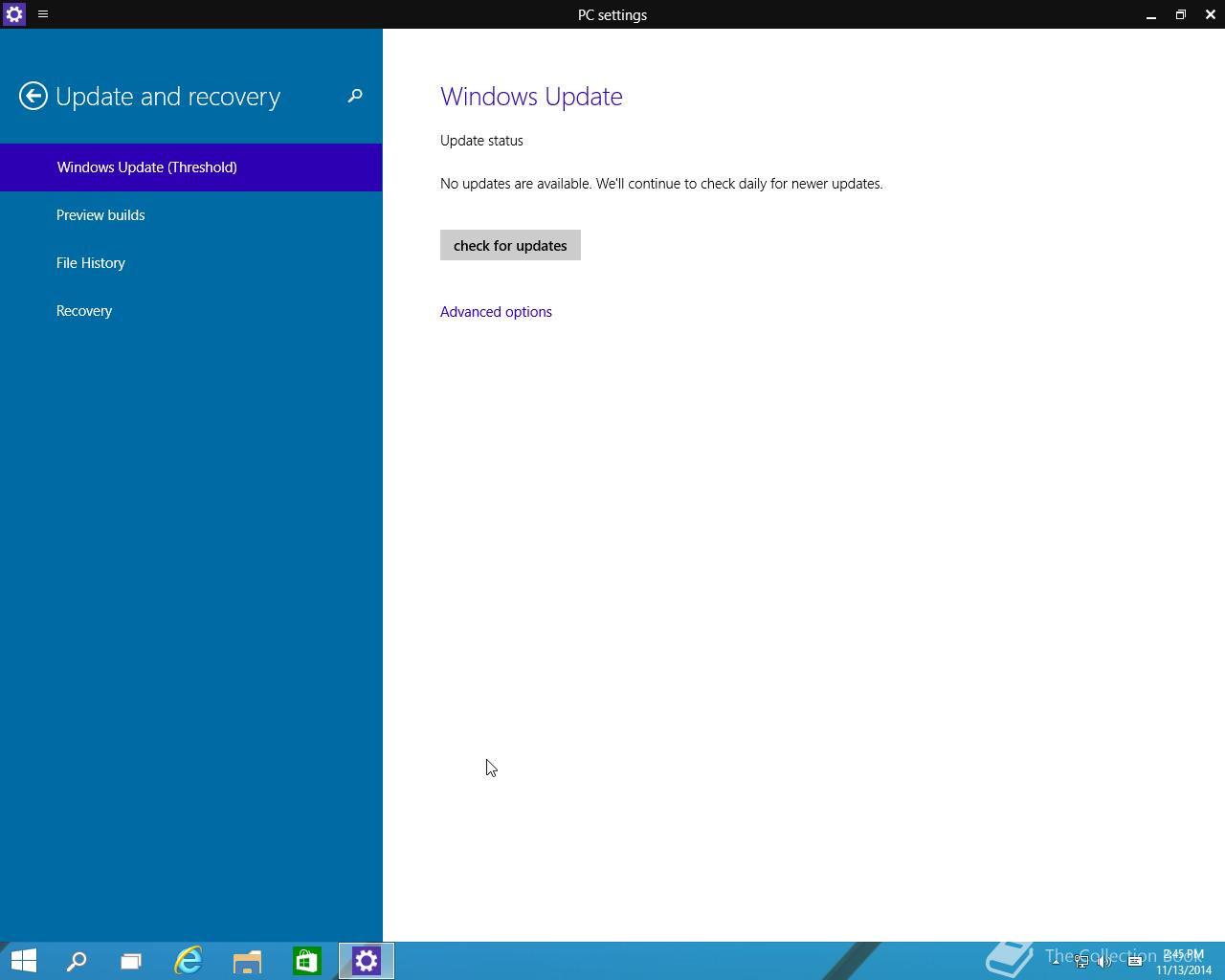Open Advanced options link
Viewport: 1225px width, 980px height.
click(496, 312)
